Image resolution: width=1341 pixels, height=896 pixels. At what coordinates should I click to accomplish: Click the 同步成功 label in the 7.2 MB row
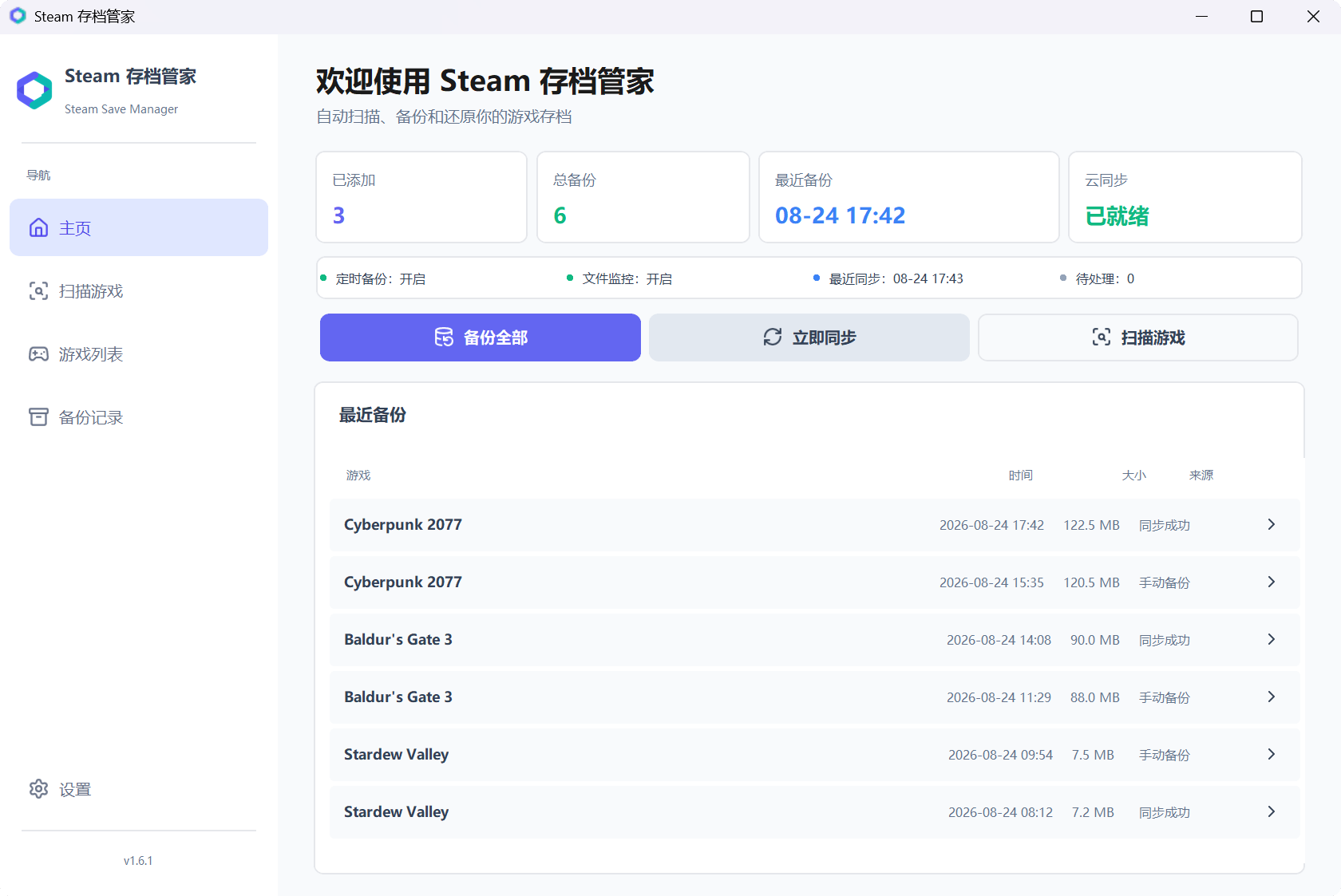1165,812
